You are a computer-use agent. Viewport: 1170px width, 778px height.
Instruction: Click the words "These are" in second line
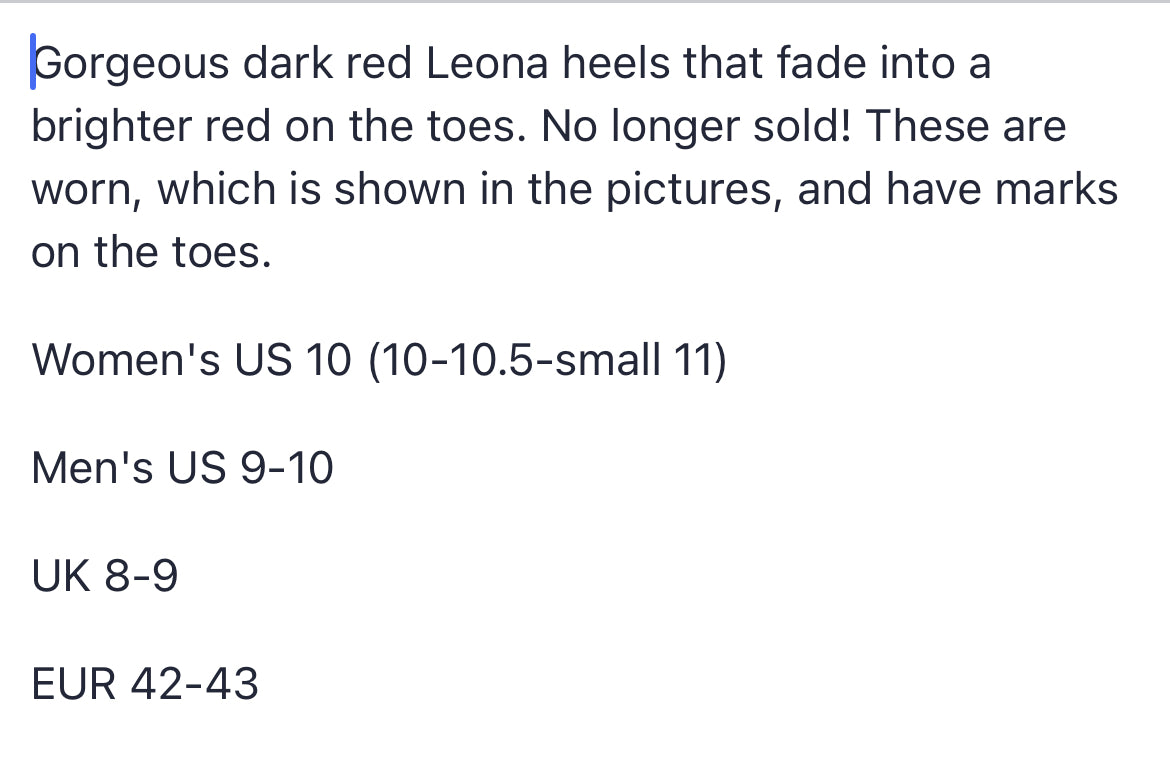(966, 125)
